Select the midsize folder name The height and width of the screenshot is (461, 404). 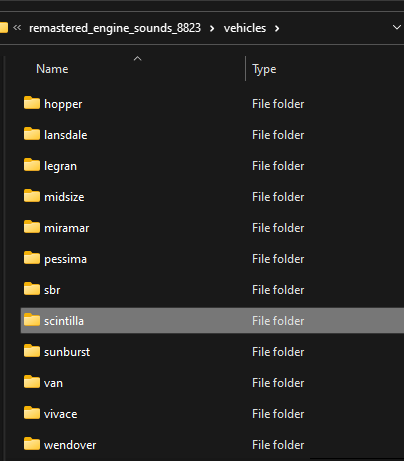(x=64, y=197)
